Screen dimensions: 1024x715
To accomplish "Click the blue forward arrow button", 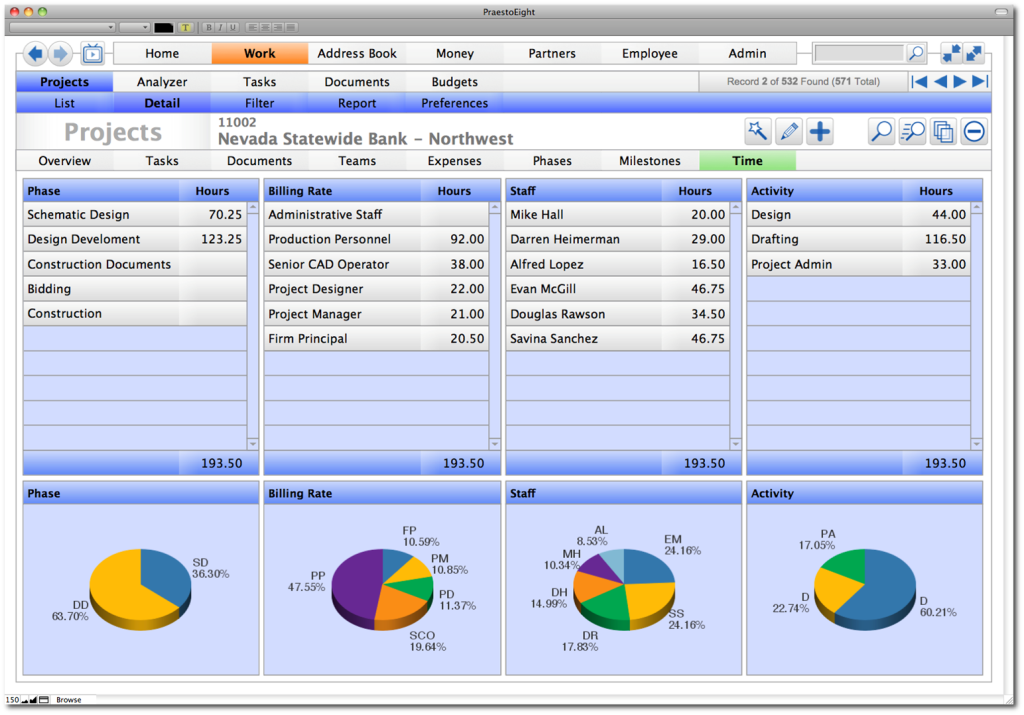I will [60, 54].
